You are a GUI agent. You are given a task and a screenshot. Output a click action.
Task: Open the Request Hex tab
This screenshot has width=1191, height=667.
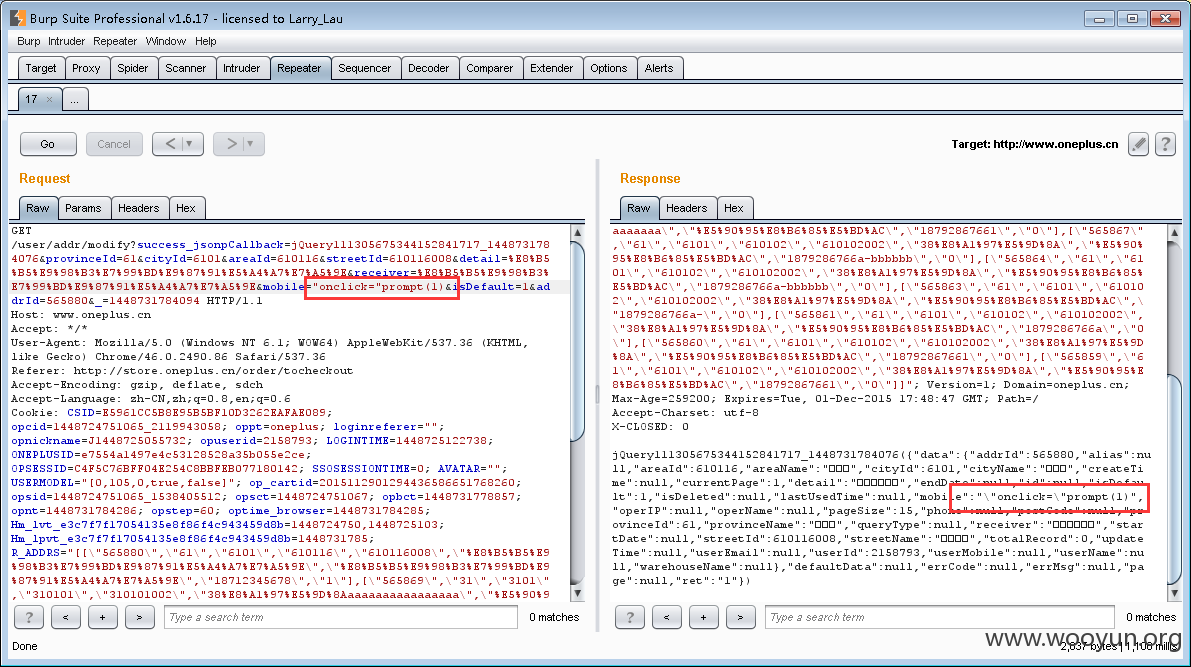(x=186, y=207)
